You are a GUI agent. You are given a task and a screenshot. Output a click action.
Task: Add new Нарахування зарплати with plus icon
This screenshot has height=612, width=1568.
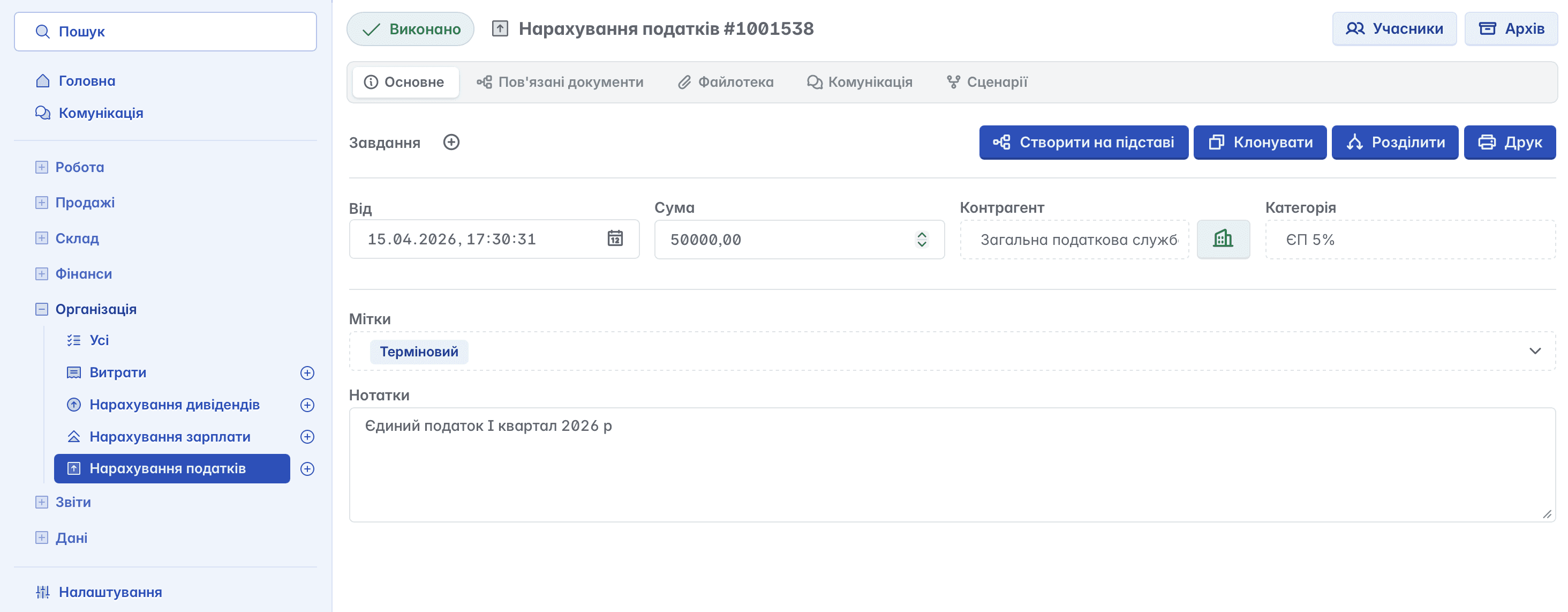(307, 437)
